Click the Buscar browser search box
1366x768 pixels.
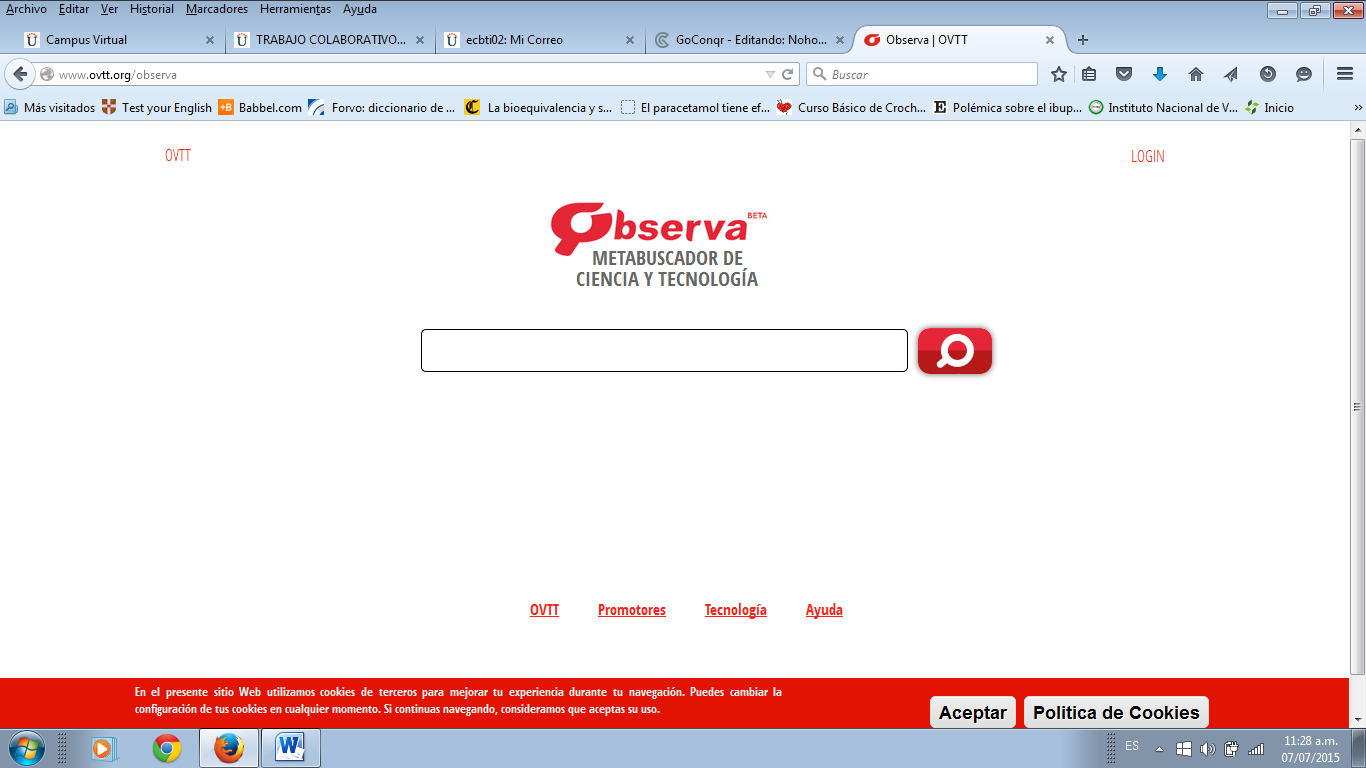click(x=922, y=74)
